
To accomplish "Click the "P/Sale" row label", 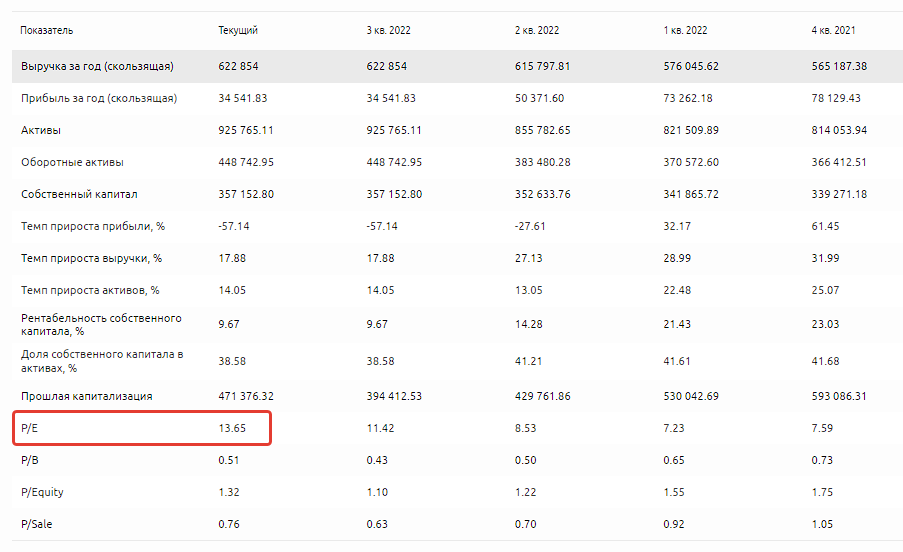I will coord(38,524).
